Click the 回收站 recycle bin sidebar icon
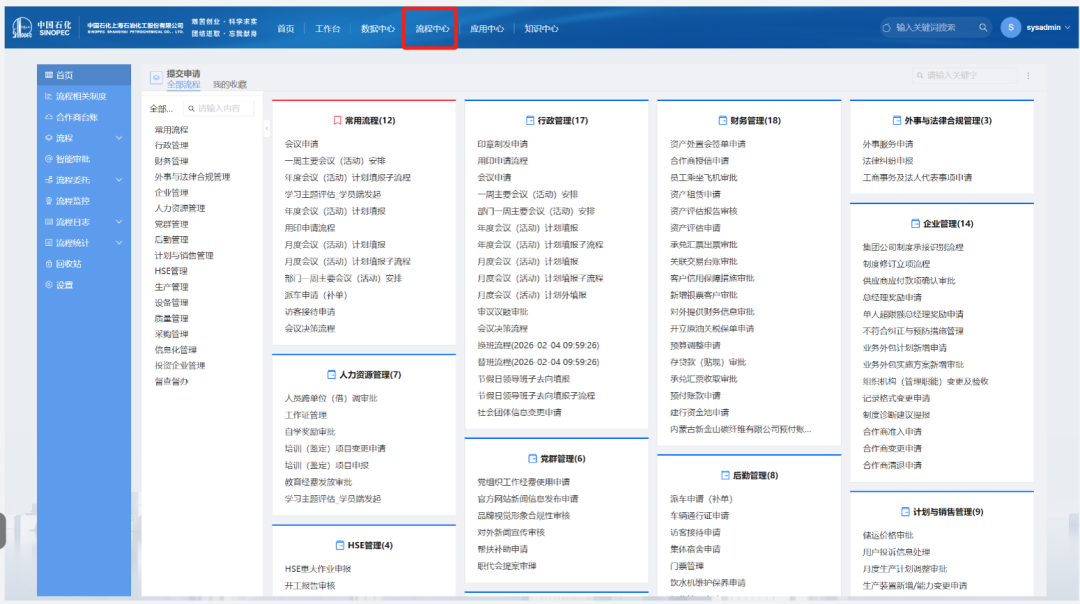The image size is (1080, 604). pyautogui.click(x=48, y=264)
